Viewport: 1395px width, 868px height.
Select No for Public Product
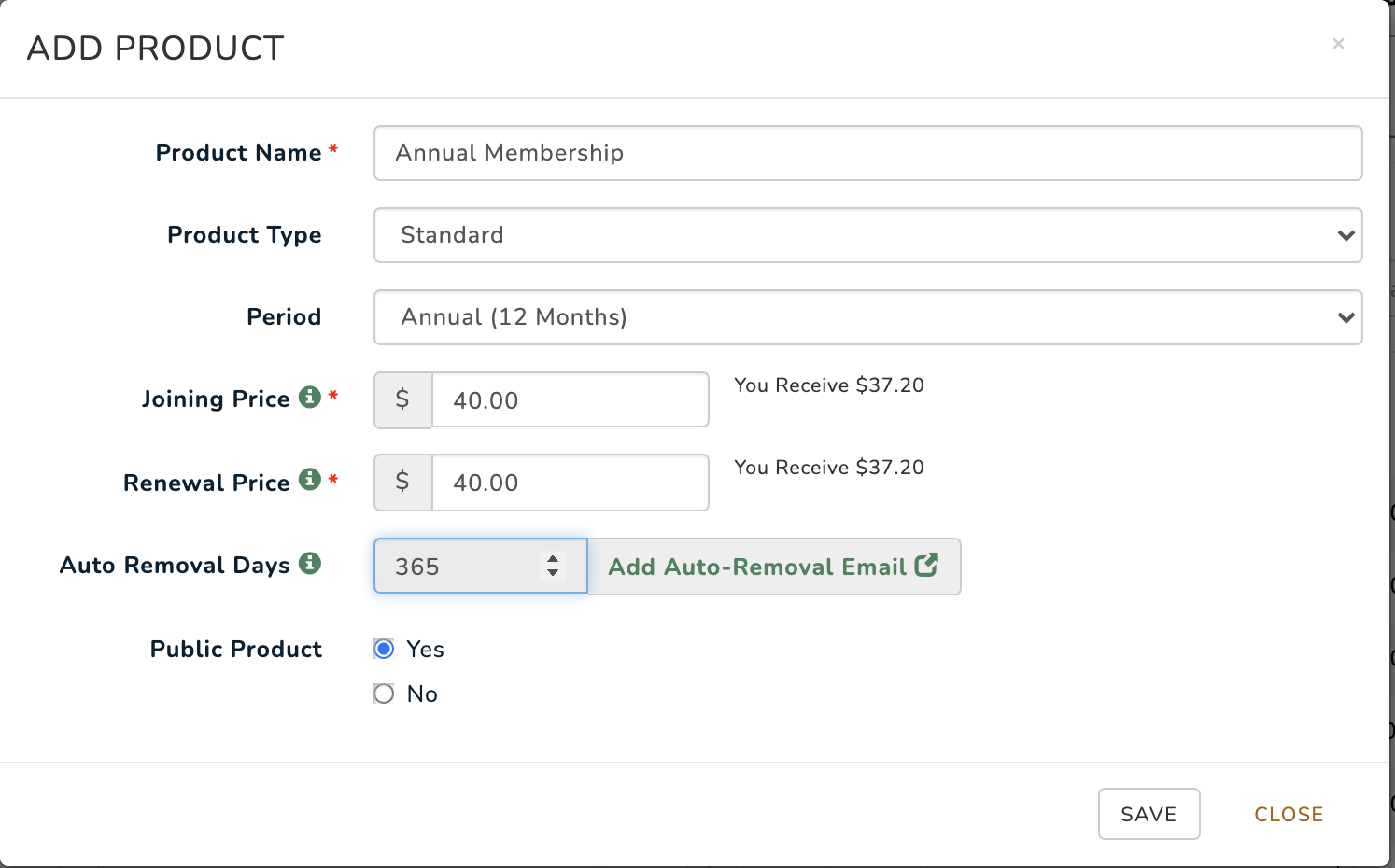(x=383, y=693)
